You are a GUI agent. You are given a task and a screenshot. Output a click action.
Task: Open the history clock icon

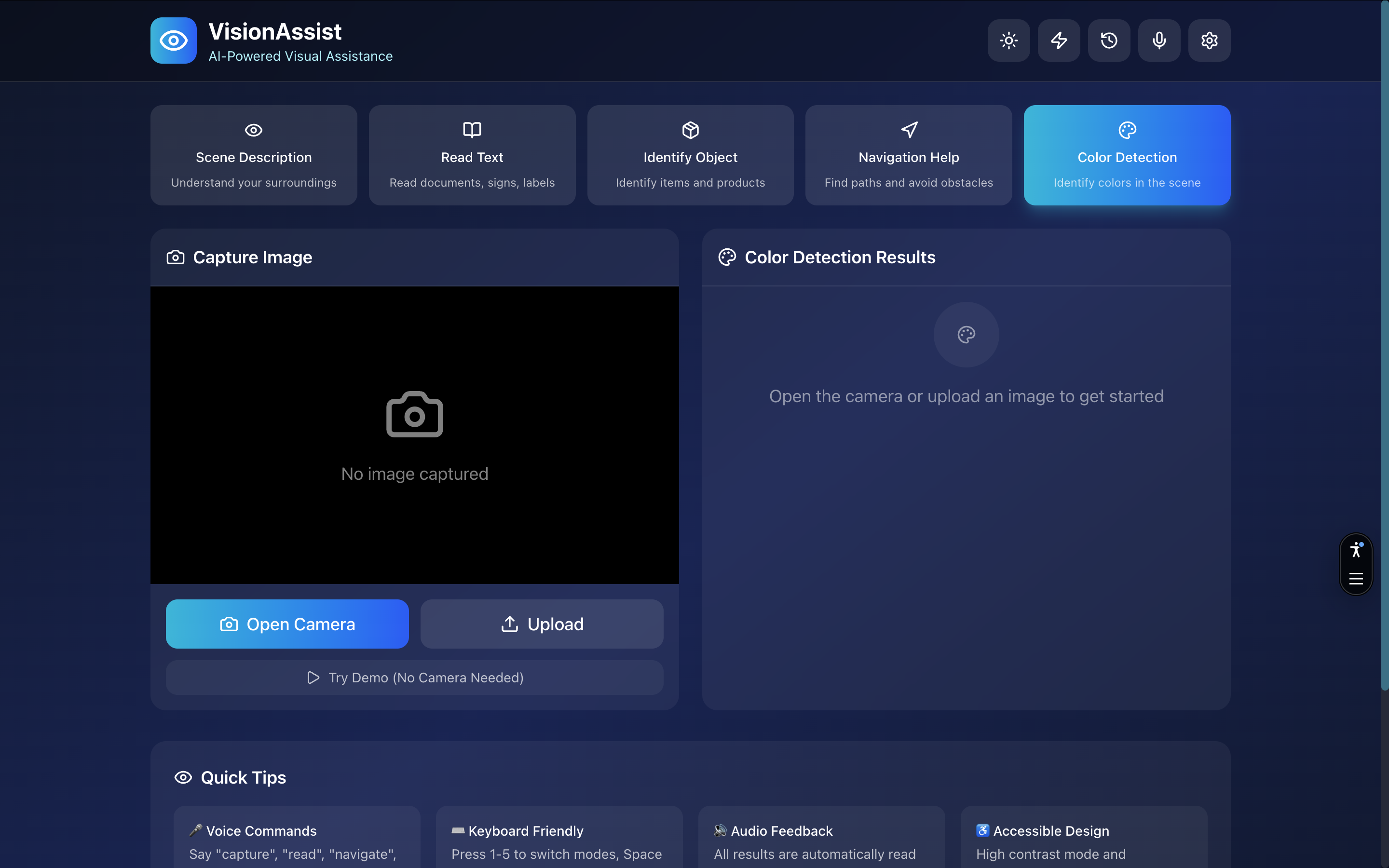1108,40
